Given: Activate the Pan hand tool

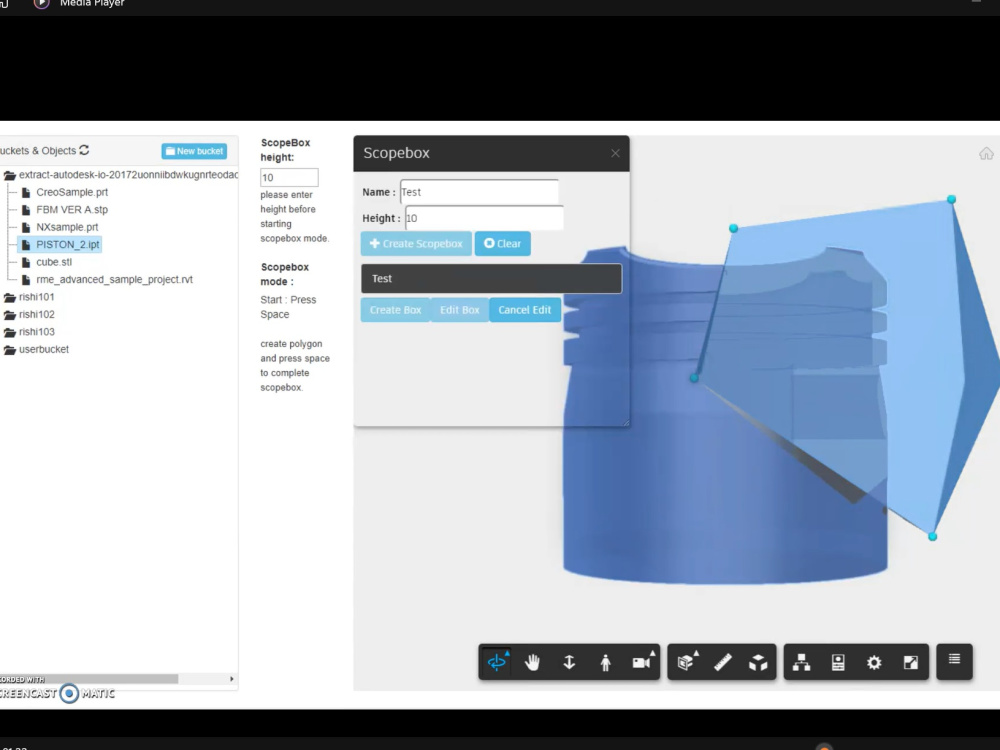Looking at the screenshot, I should [x=533, y=663].
